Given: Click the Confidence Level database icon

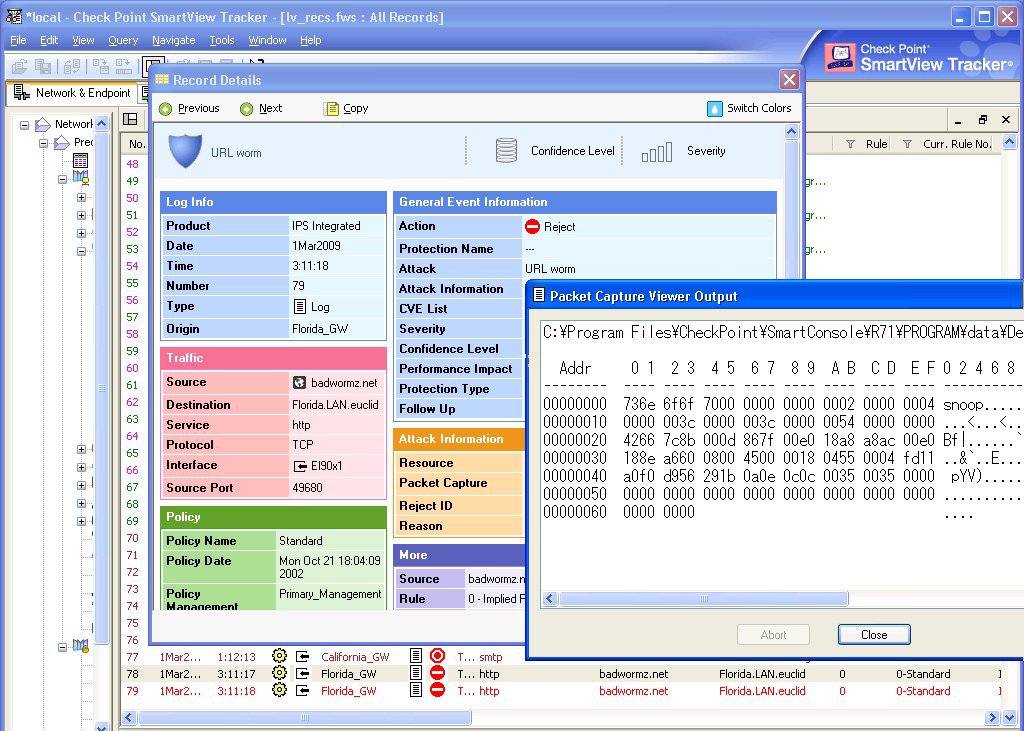Looking at the screenshot, I should [x=506, y=151].
